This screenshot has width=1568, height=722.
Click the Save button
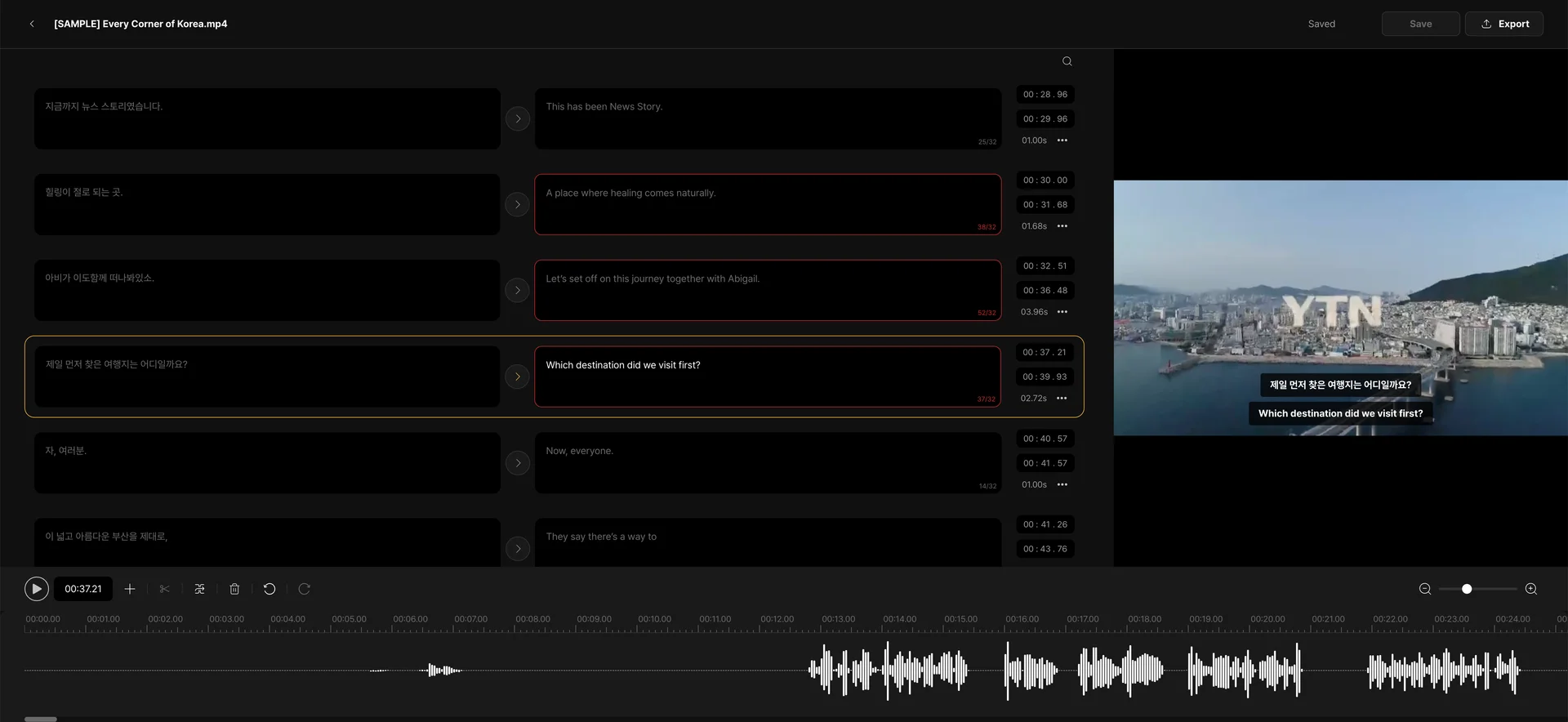coord(1420,24)
